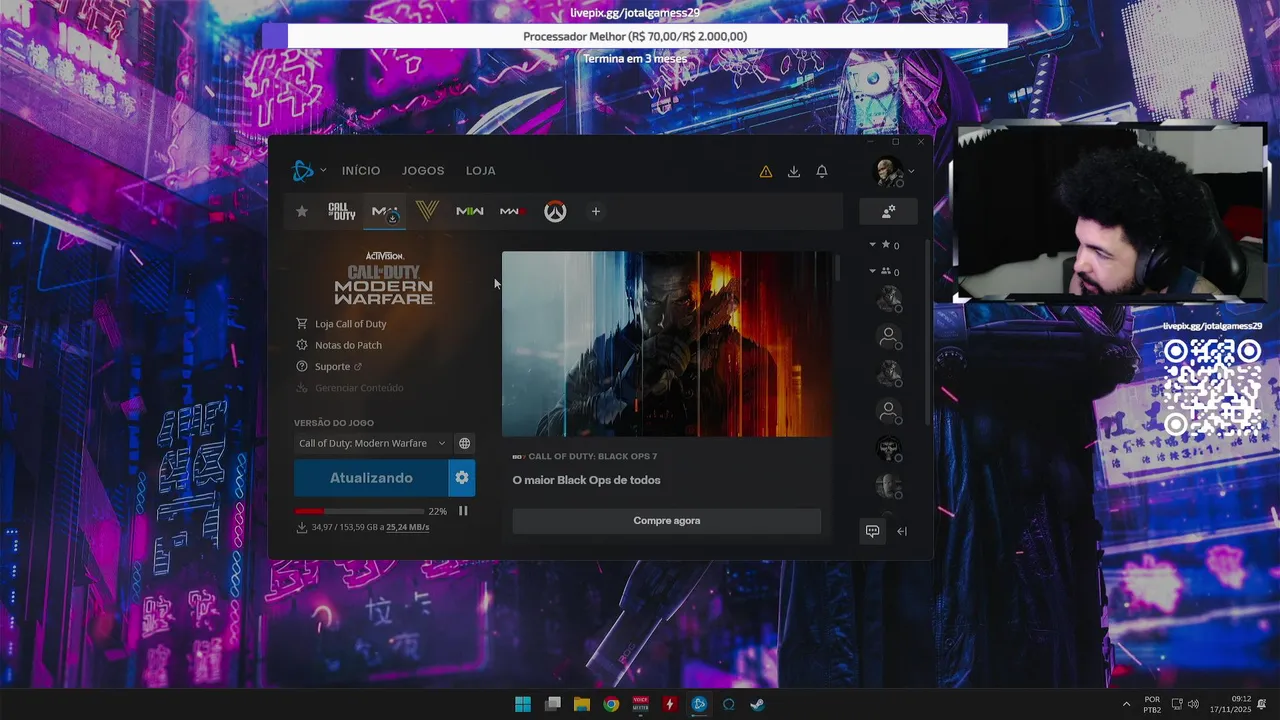
Task: Open the chat bubble icon
Action: click(x=872, y=531)
